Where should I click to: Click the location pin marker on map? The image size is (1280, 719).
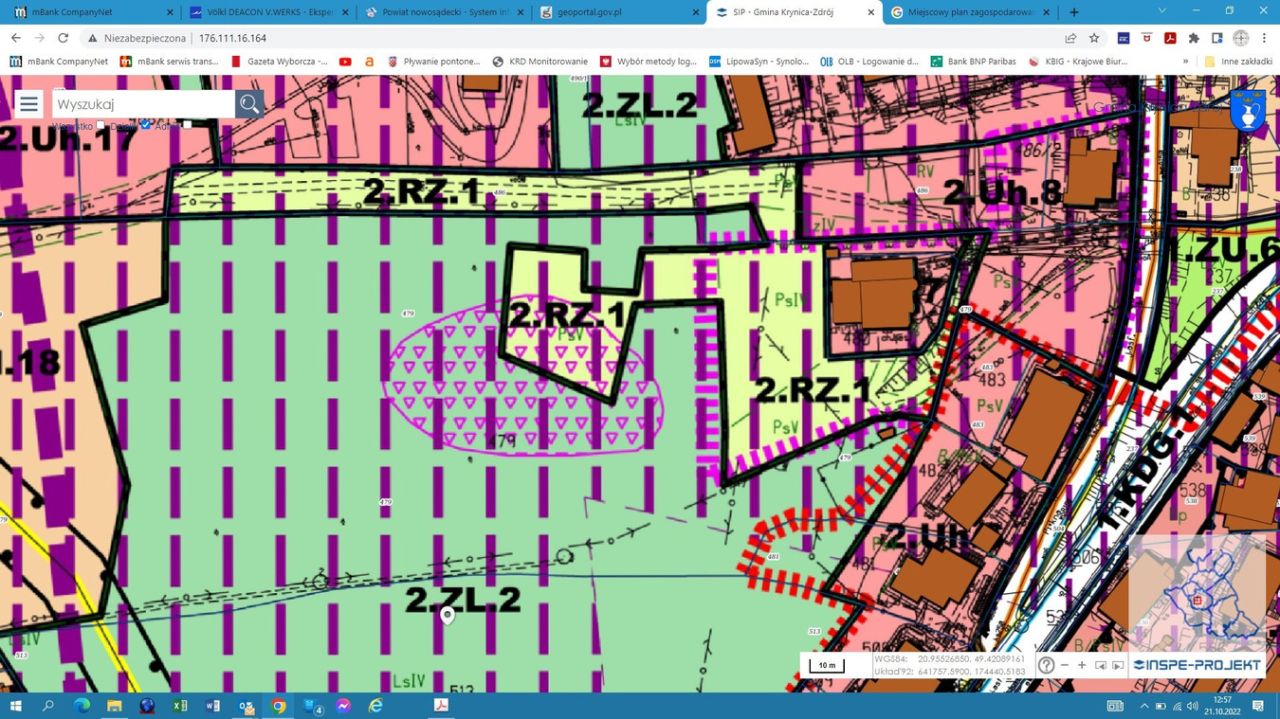pos(448,615)
